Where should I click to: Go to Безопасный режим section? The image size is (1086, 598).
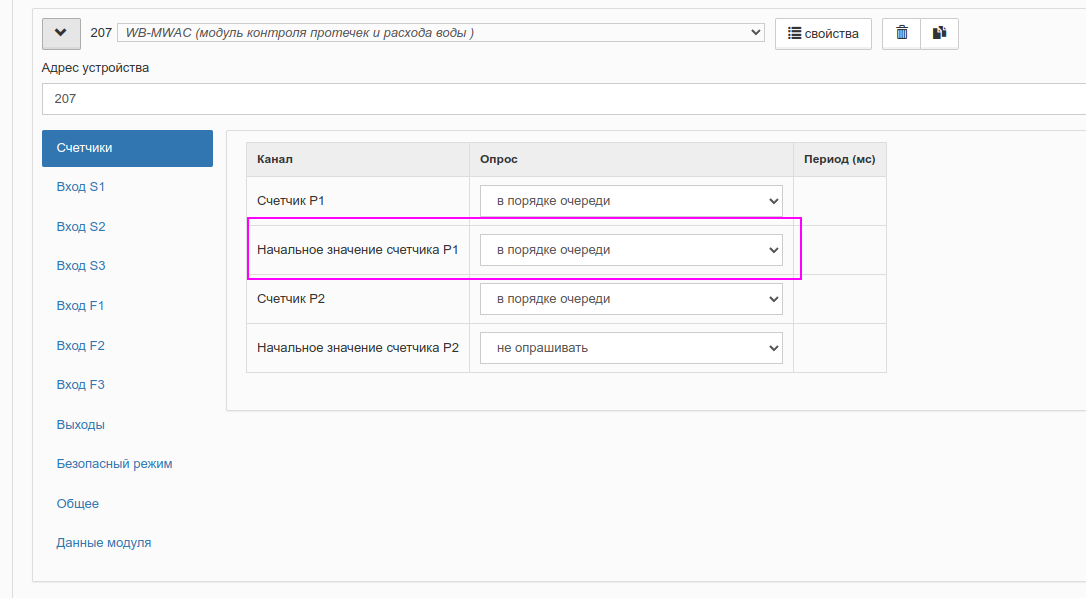click(x=114, y=464)
